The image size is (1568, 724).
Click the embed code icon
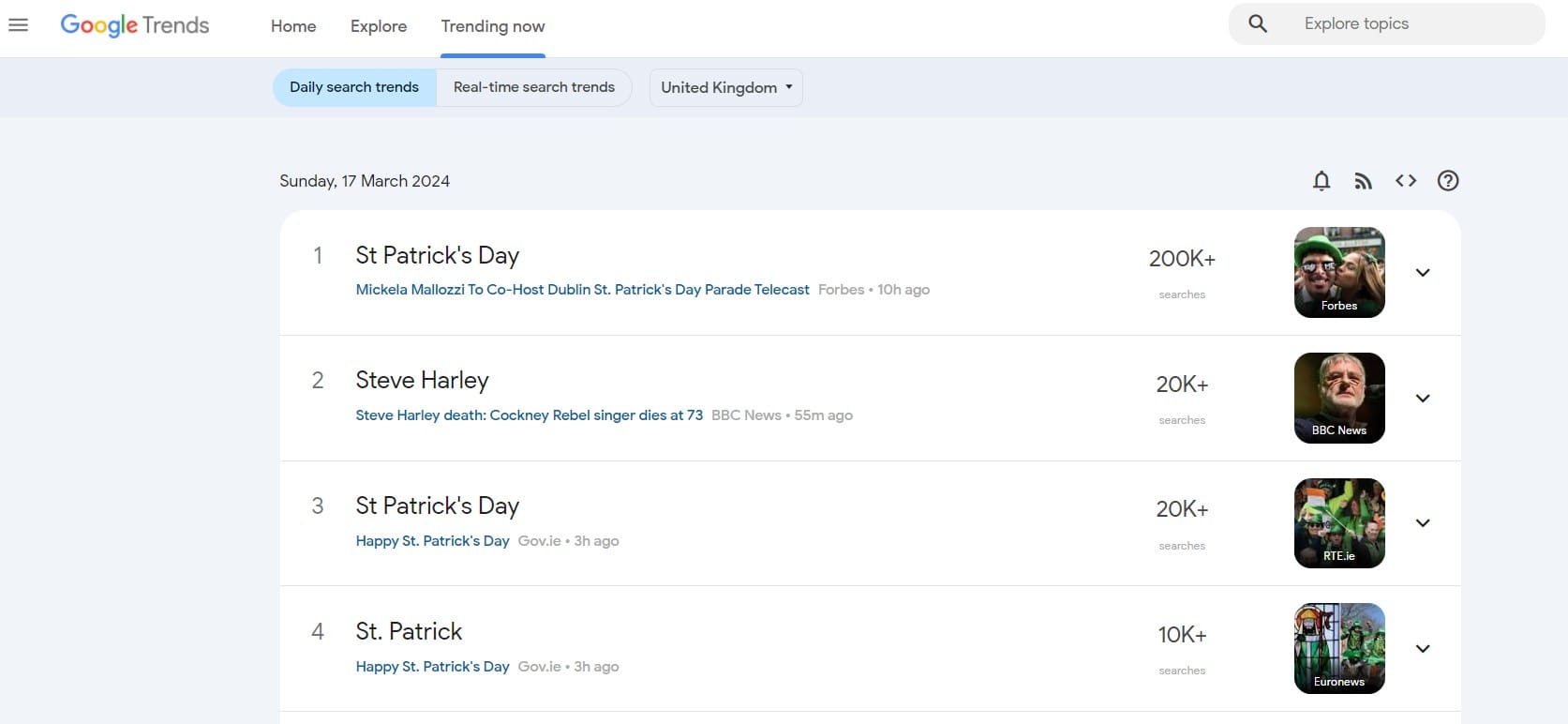point(1406,181)
